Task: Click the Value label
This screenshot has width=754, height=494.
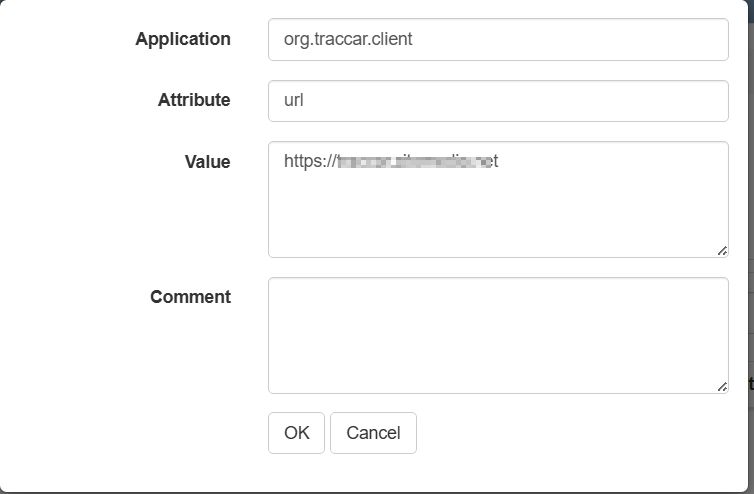Action: (x=207, y=162)
